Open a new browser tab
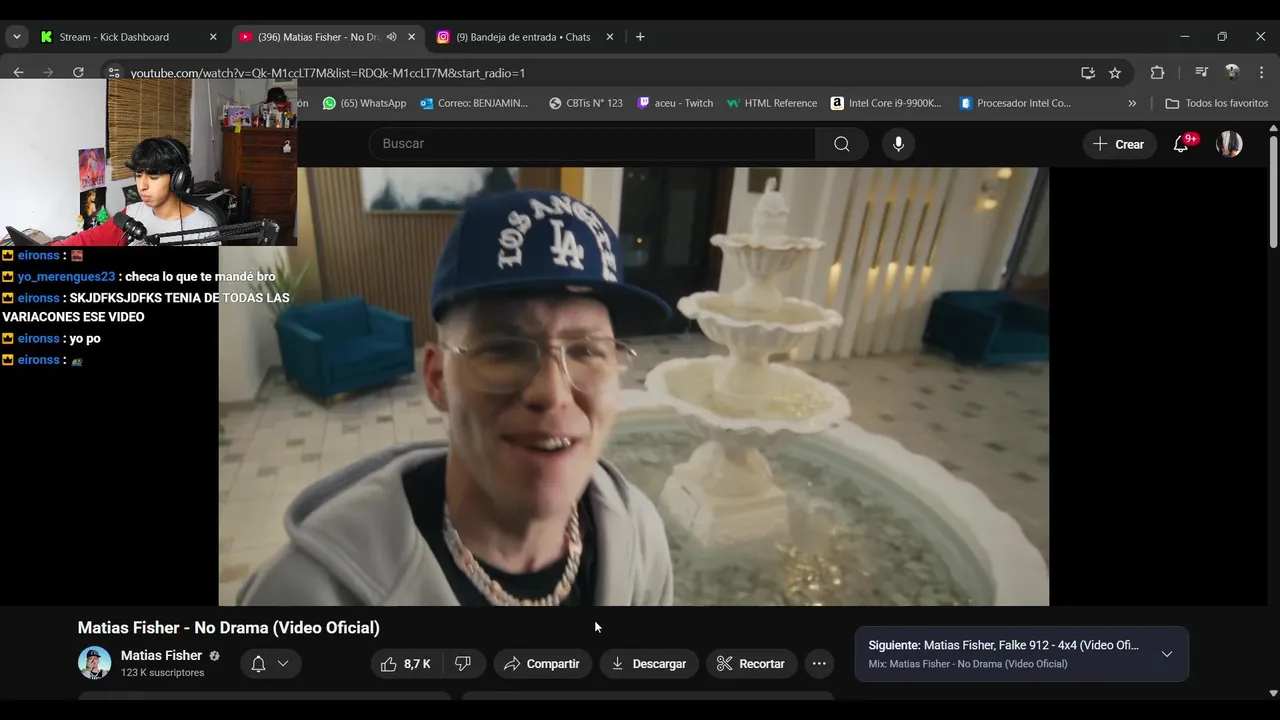The height and width of the screenshot is (720, 1280). coord(640,37)
